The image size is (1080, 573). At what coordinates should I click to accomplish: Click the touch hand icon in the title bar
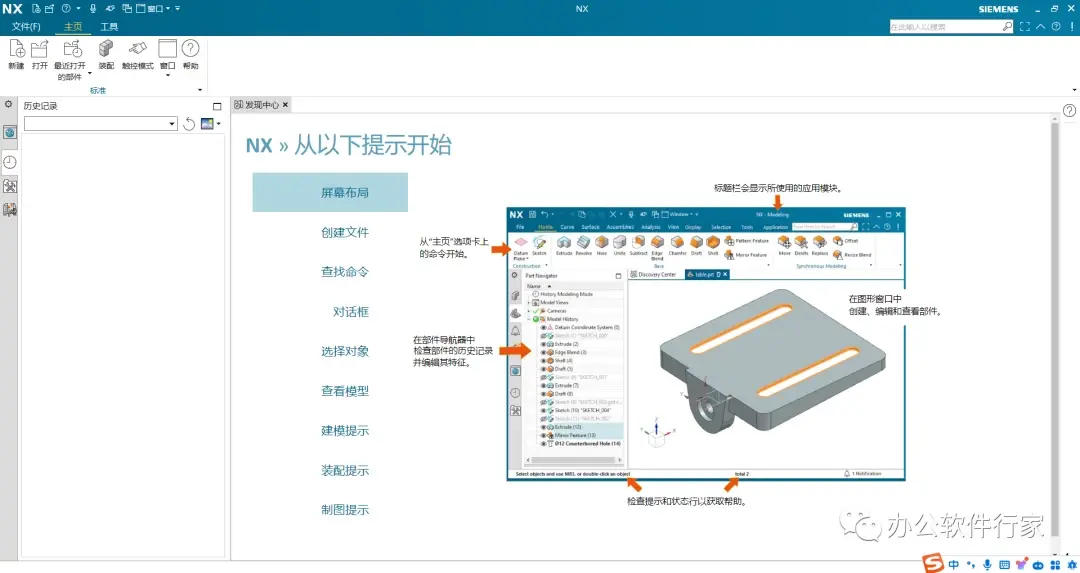(110, 9)
